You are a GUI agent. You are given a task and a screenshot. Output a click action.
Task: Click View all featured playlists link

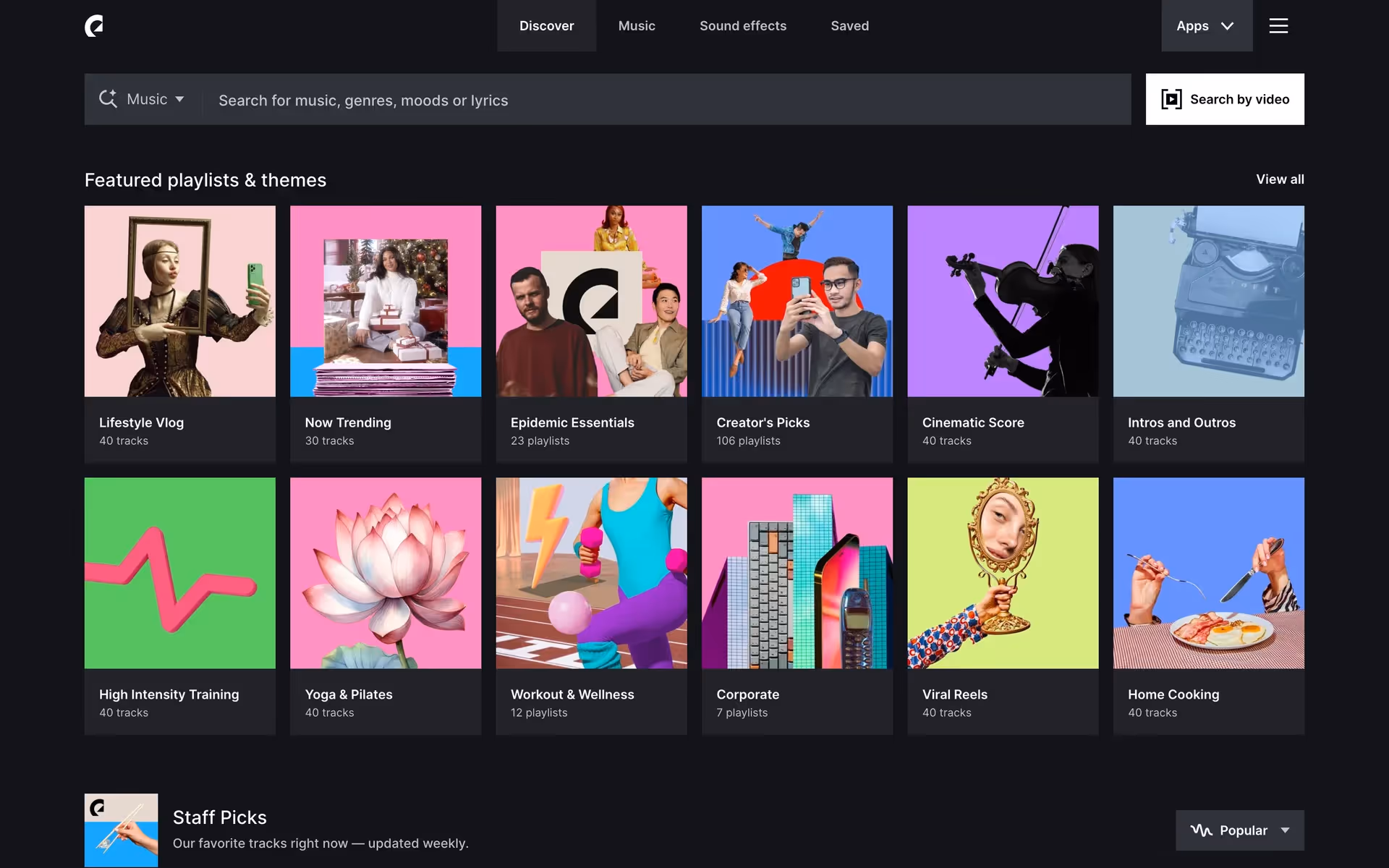[1279, 179]
